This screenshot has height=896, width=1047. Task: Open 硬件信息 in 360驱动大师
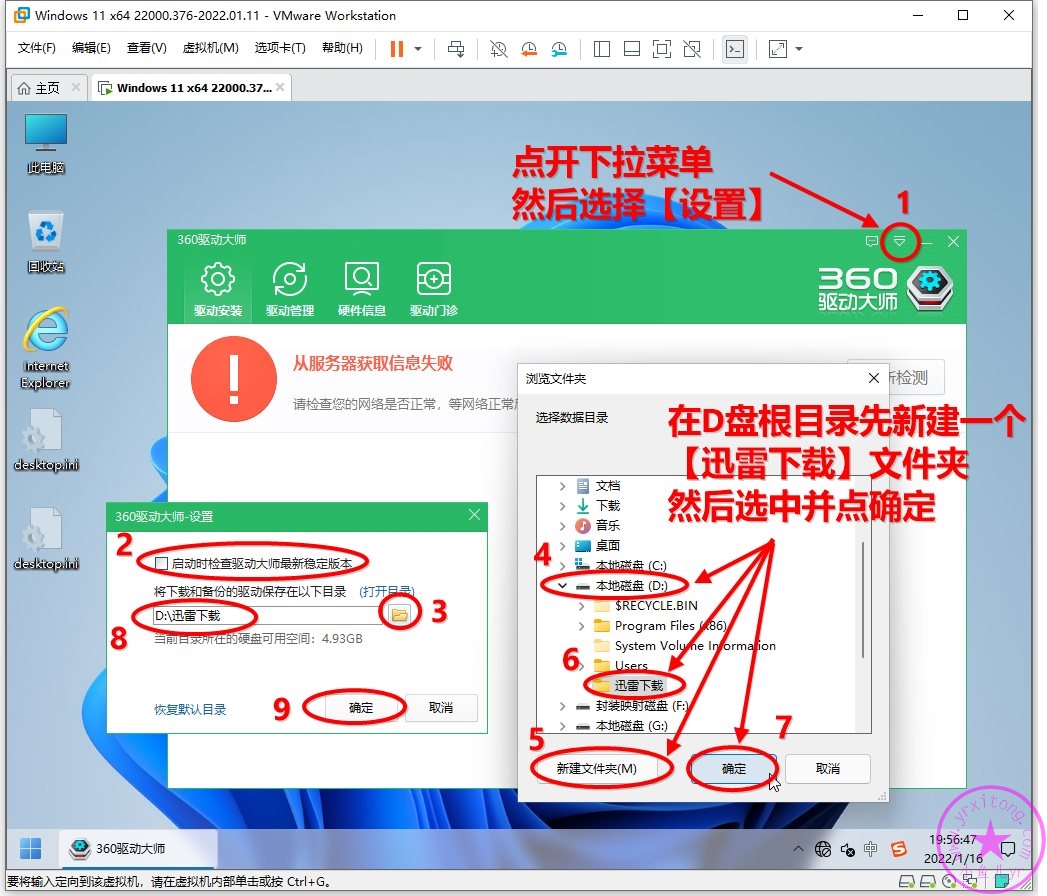362,290
